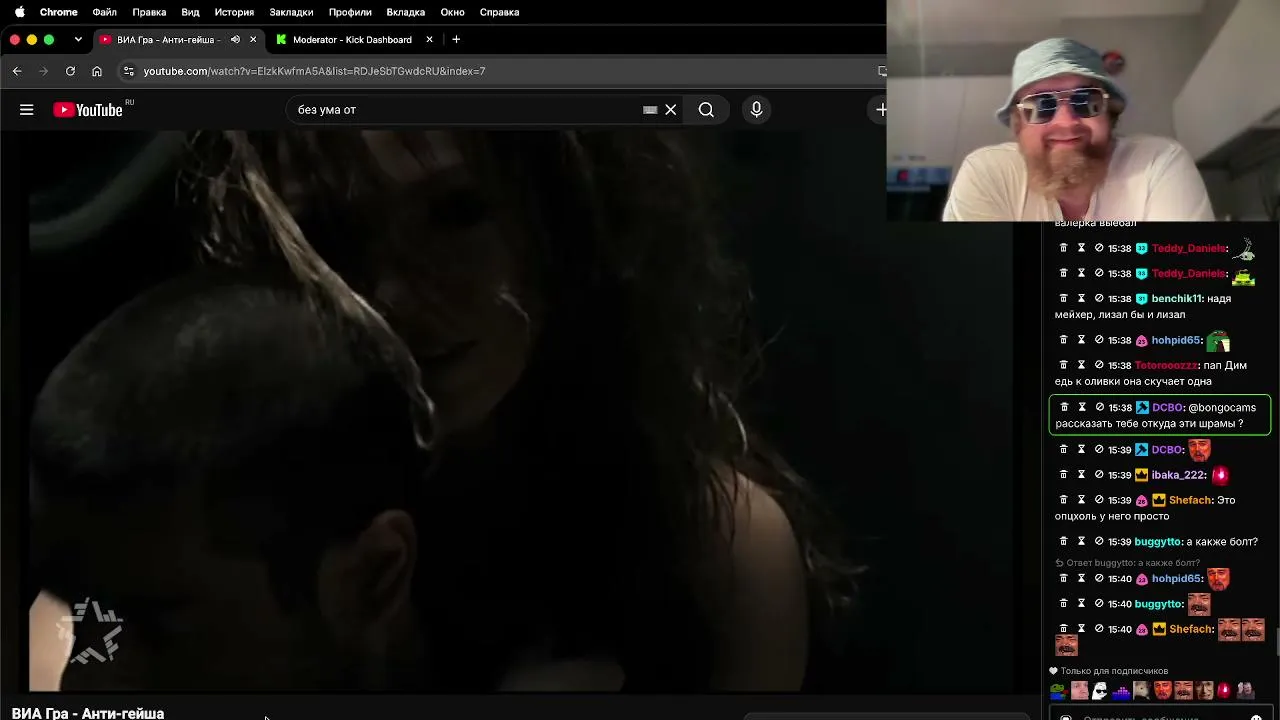Open the Chrome application menu
The width and height of the screenshot is (1280, 720).
59,12
